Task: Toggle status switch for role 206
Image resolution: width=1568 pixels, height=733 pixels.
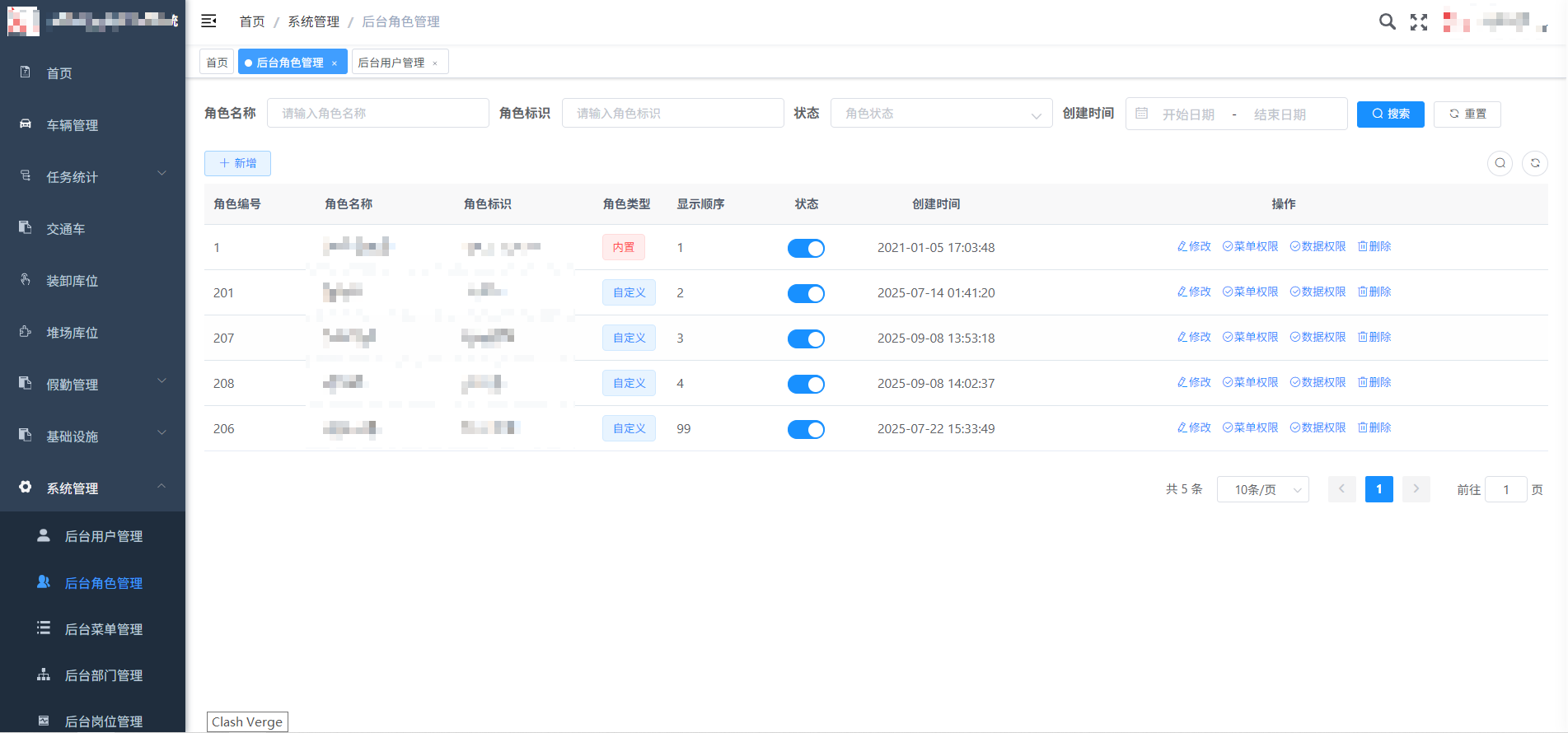Action: tap(806, 429)
